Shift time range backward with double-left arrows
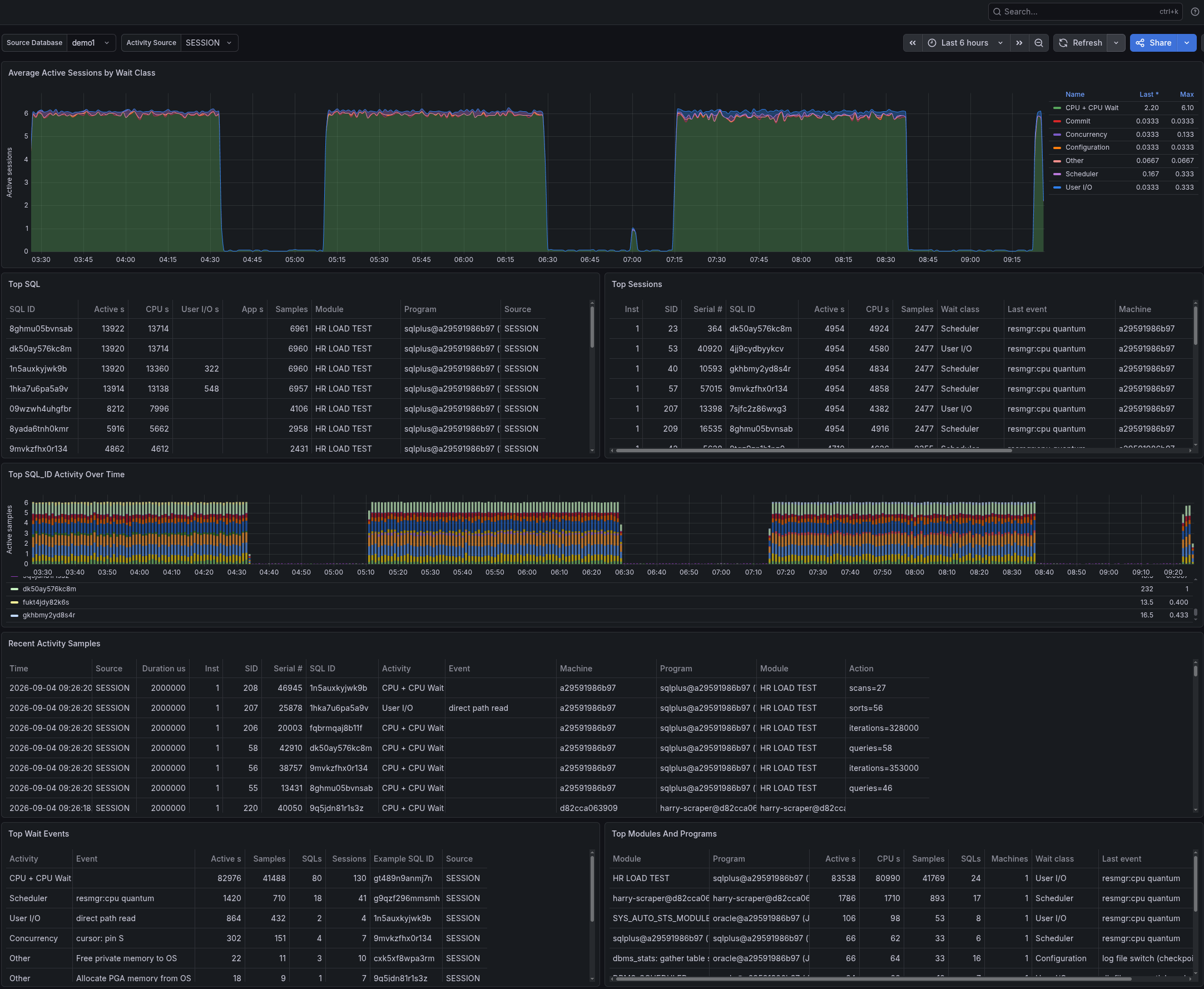 [x=913, y=43]
